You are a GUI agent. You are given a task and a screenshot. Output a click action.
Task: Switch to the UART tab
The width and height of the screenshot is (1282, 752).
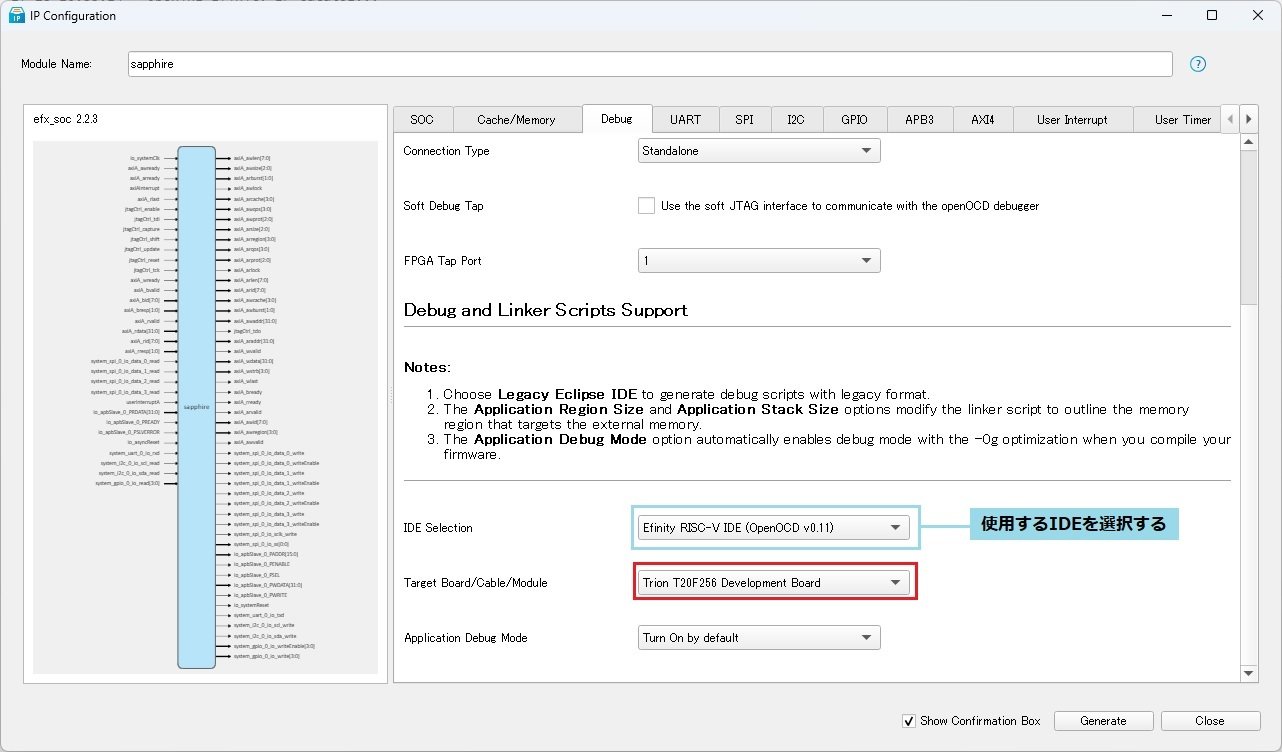685,120
